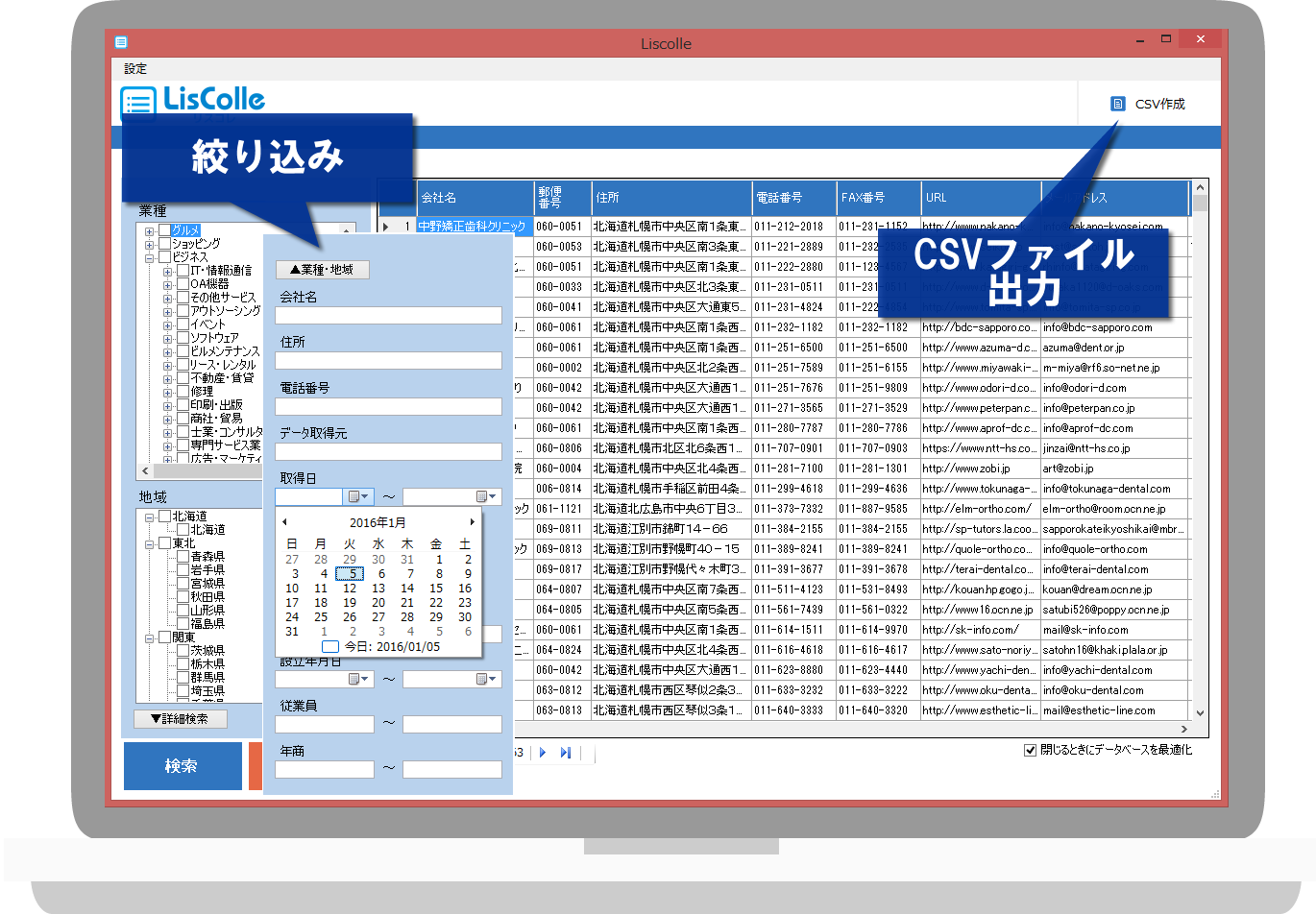Click the 検索 search button
The height and width of the screenshot is (914, 1316).
(x=183, y=766)
